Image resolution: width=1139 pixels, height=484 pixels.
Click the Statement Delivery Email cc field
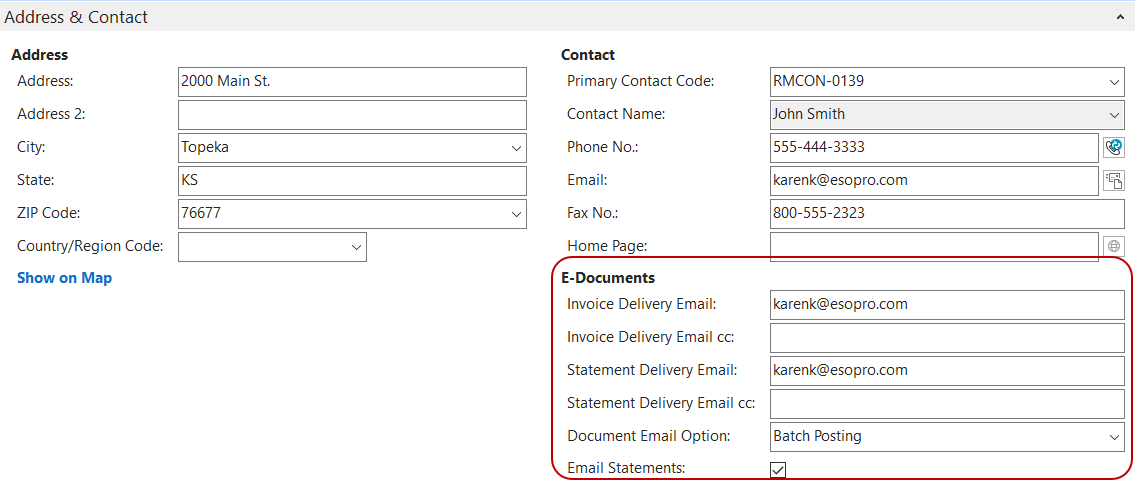tap(947, 404)
